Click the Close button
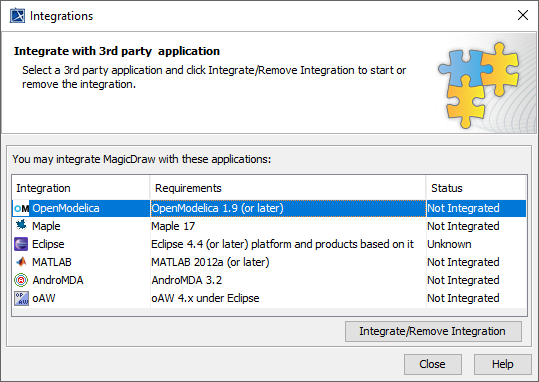The image size is (539, 382). [x=433, y=364]
